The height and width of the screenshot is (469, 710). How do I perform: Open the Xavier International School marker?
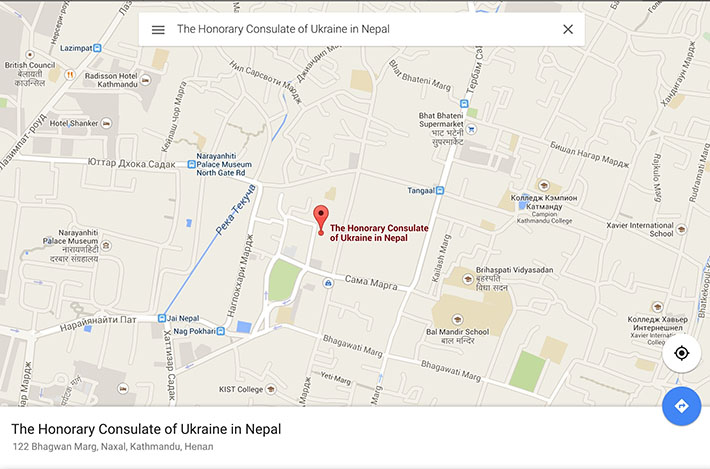681,229
